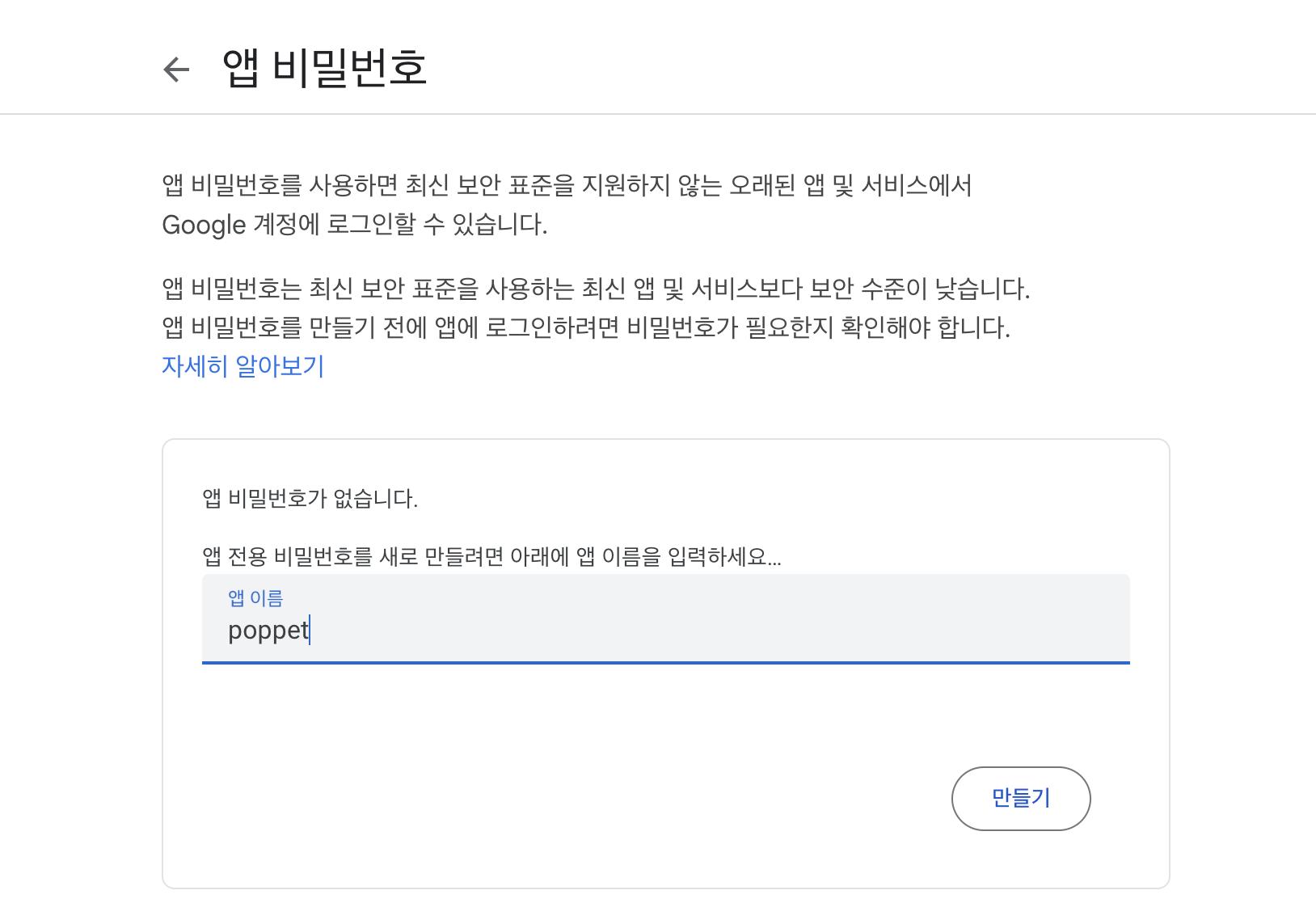This screenshot has height=920, width=1316.
Task: Focus the 앱 이름 input field
Action: point(665,618)
